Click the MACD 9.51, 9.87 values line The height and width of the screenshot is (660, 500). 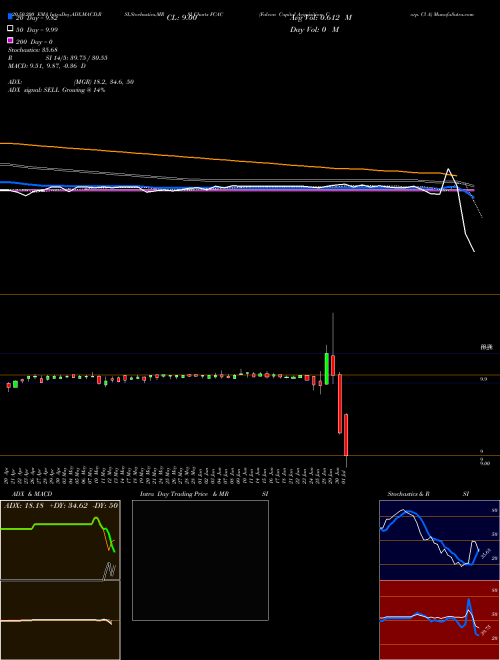47,66
